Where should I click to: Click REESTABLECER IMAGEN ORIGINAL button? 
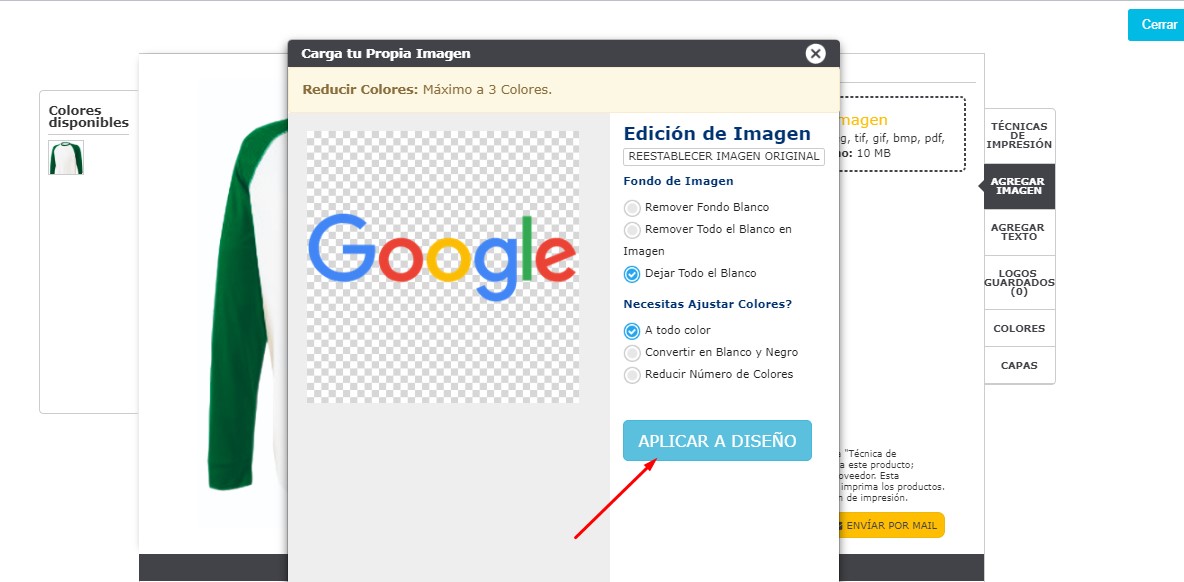[x=724, y=156]
